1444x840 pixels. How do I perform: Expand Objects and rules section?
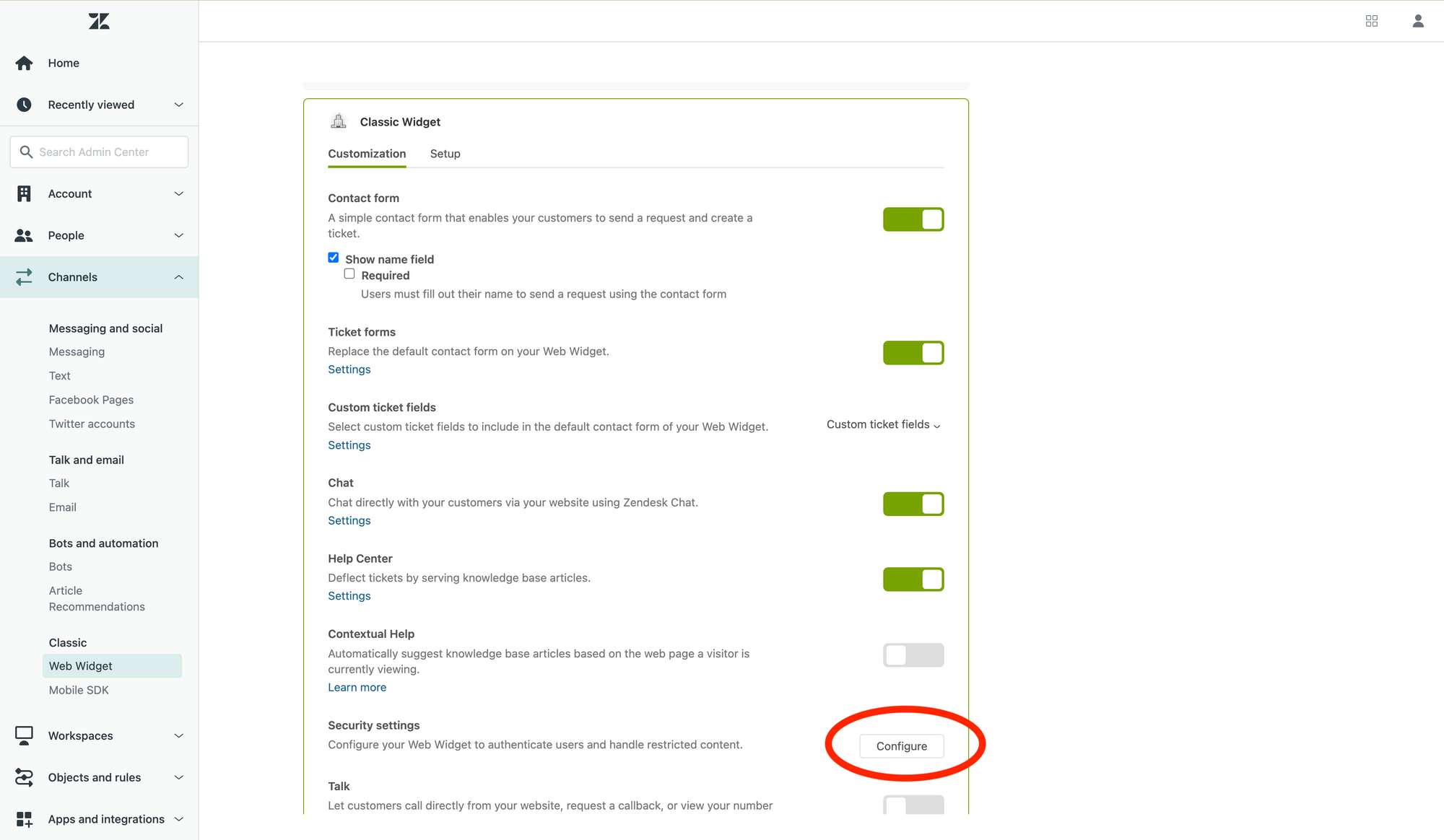tap(178, 777)
